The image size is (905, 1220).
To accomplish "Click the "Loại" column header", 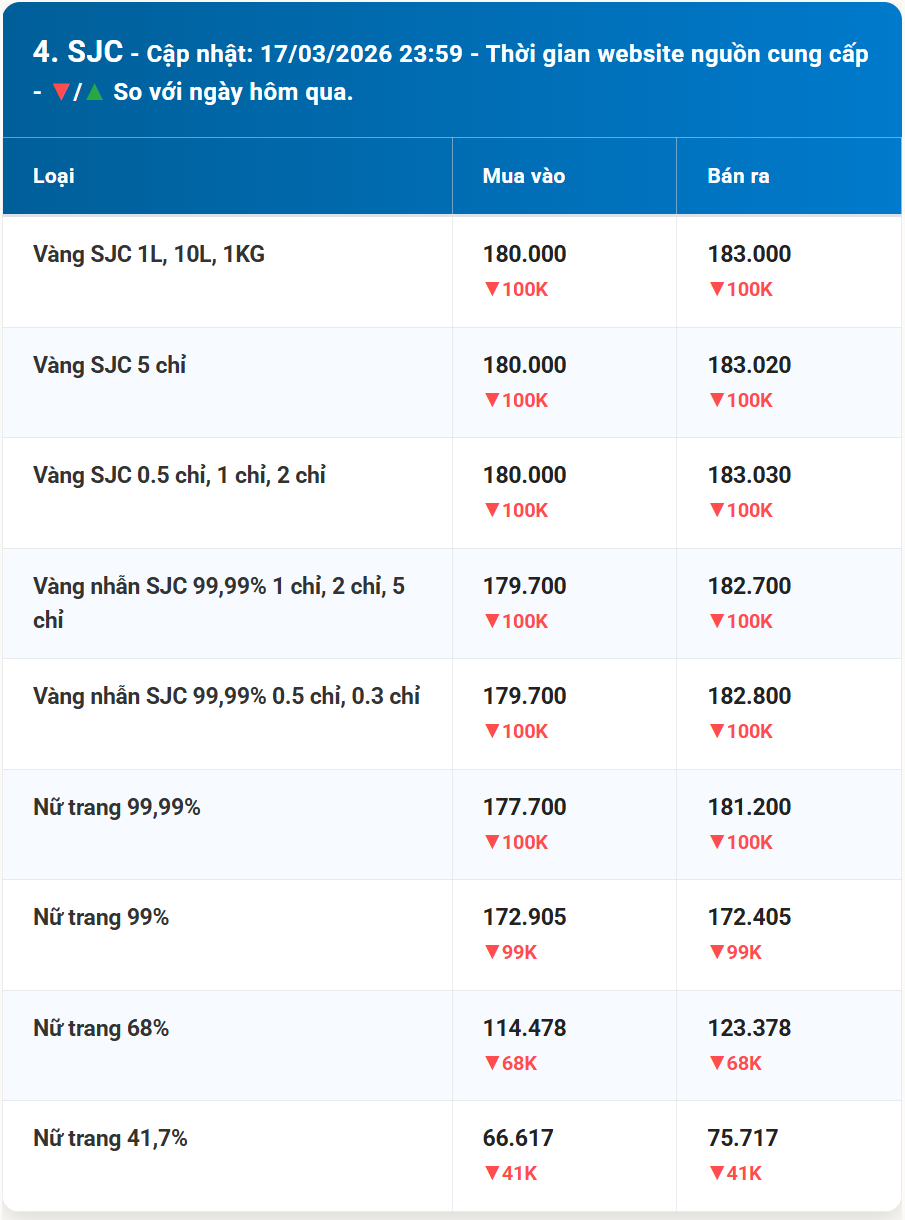I will [54, 176].
